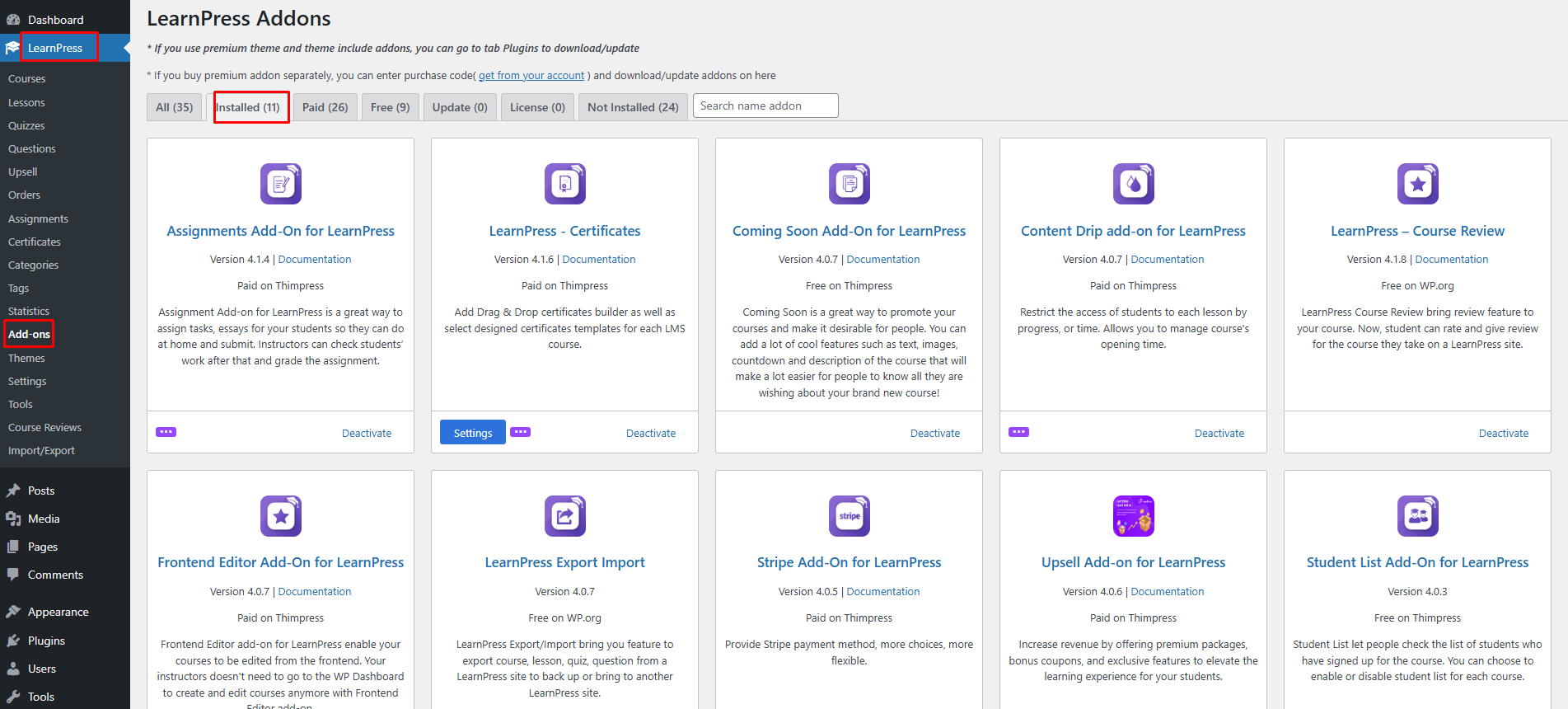This screenshot has height=709, width=1568.
Task: Switch to the All (35) tab
Action: (x=175, y=107)
